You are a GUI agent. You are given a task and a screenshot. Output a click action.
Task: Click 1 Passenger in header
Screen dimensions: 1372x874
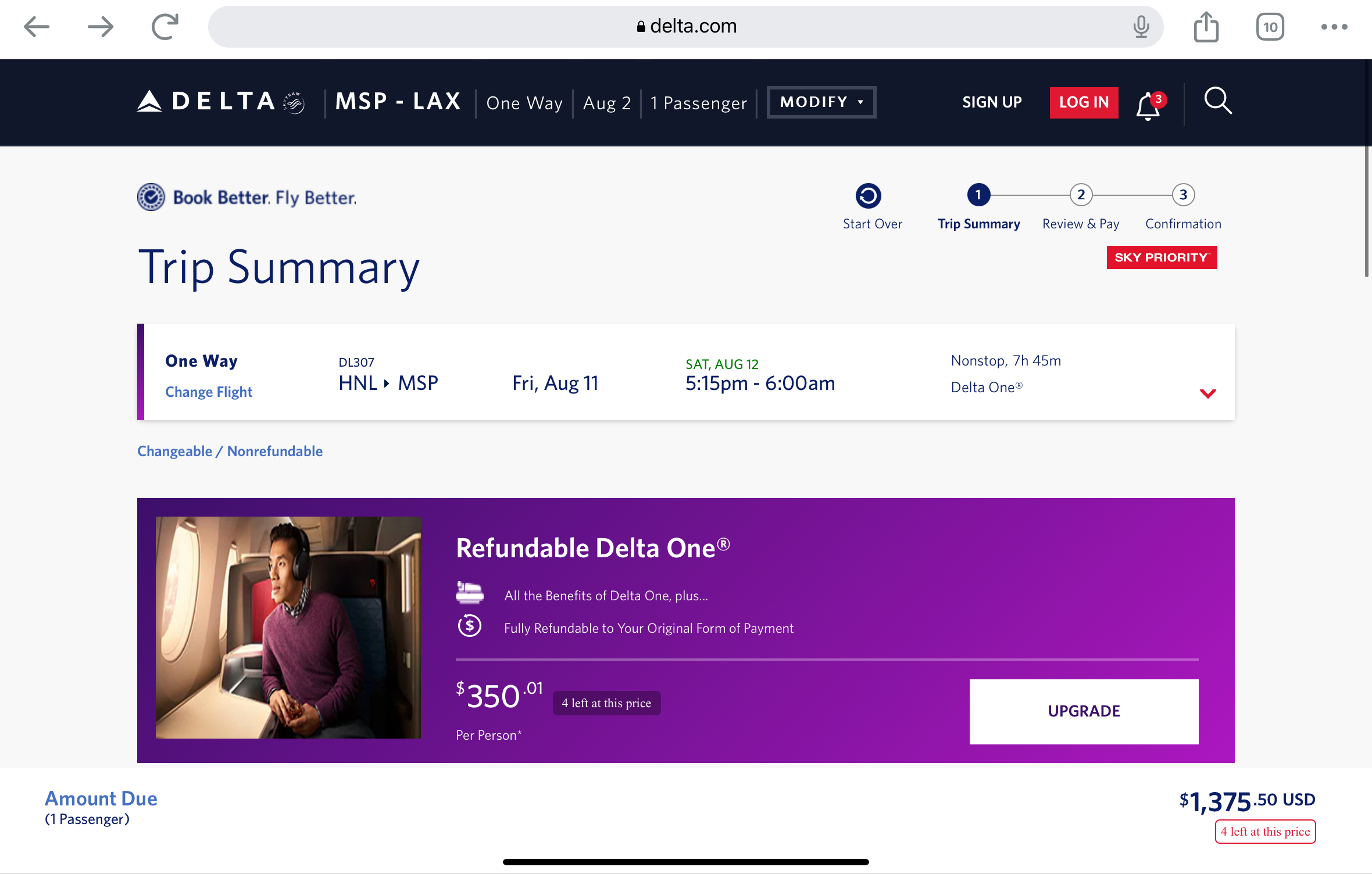coord(698,103)
